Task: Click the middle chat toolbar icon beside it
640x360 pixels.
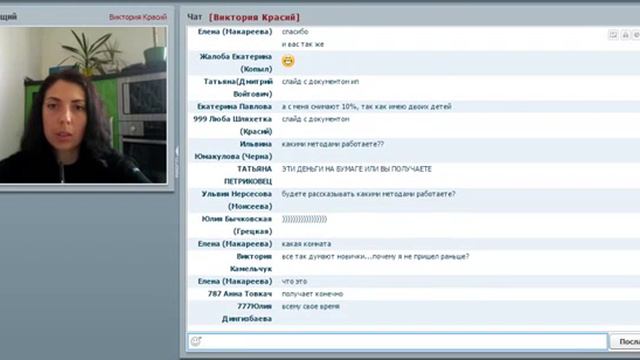Action: coord(625,35)
